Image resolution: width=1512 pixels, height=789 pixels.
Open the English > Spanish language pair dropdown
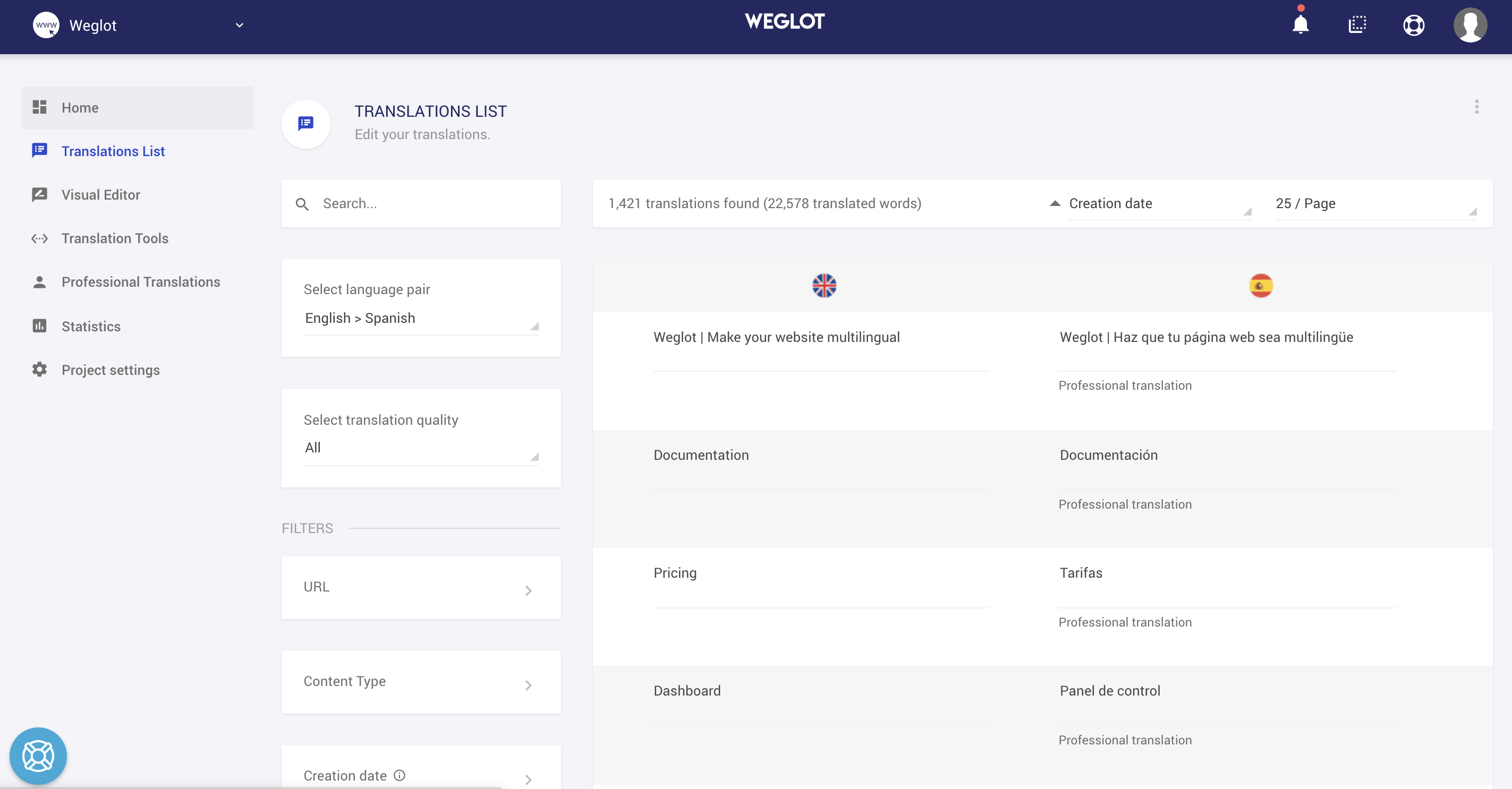[421, 318]
